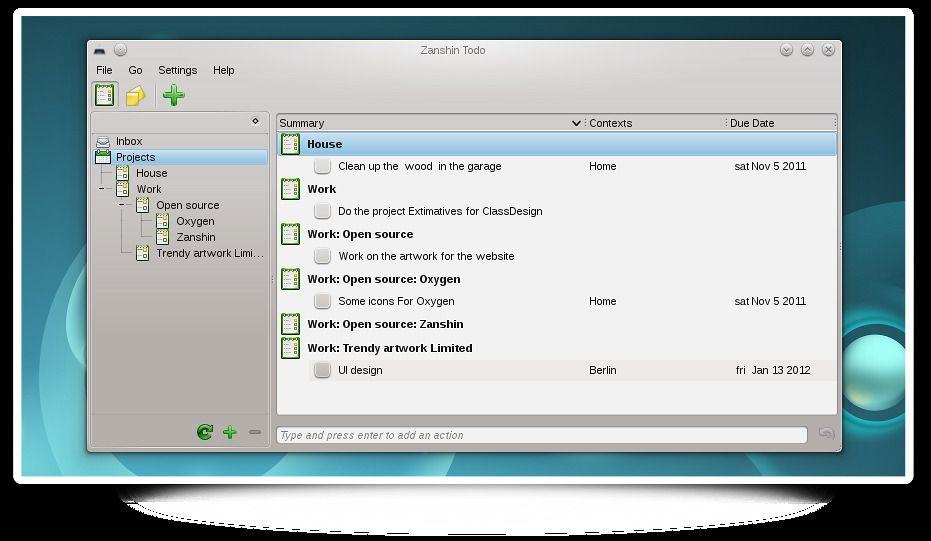Click the Home context of Clean up the wood
931x541 pixels.
(603, 166)
